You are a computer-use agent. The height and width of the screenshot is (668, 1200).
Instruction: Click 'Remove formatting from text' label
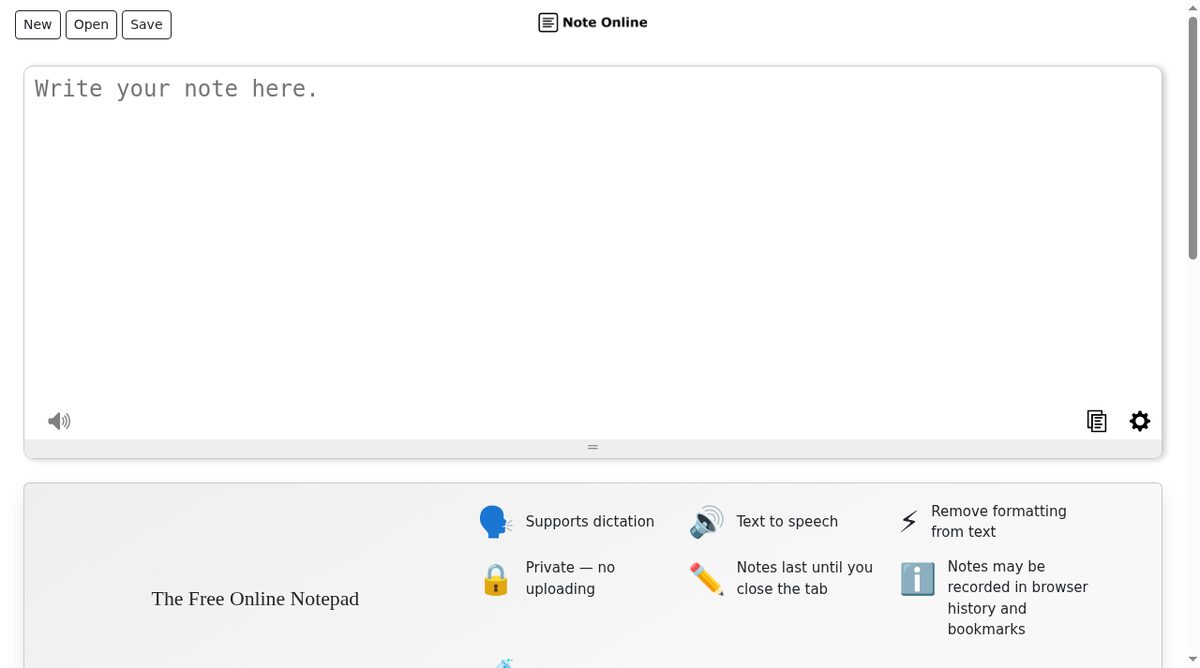[x=999, y=521]
